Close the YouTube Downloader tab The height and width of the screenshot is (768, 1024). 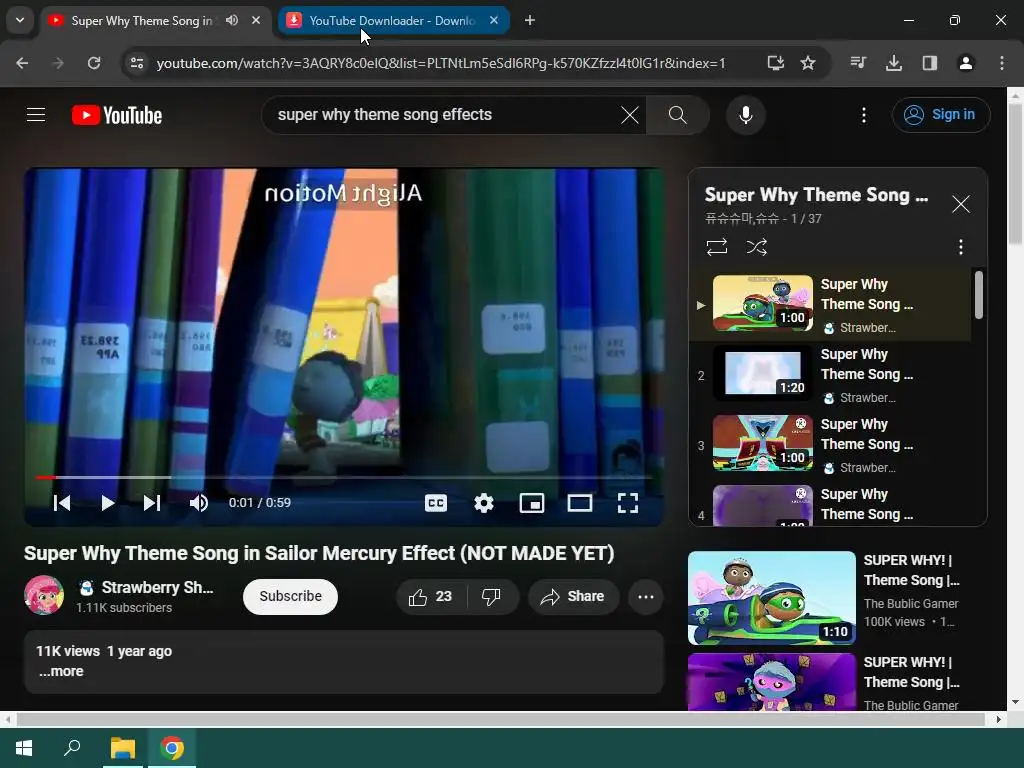point(494,20)
